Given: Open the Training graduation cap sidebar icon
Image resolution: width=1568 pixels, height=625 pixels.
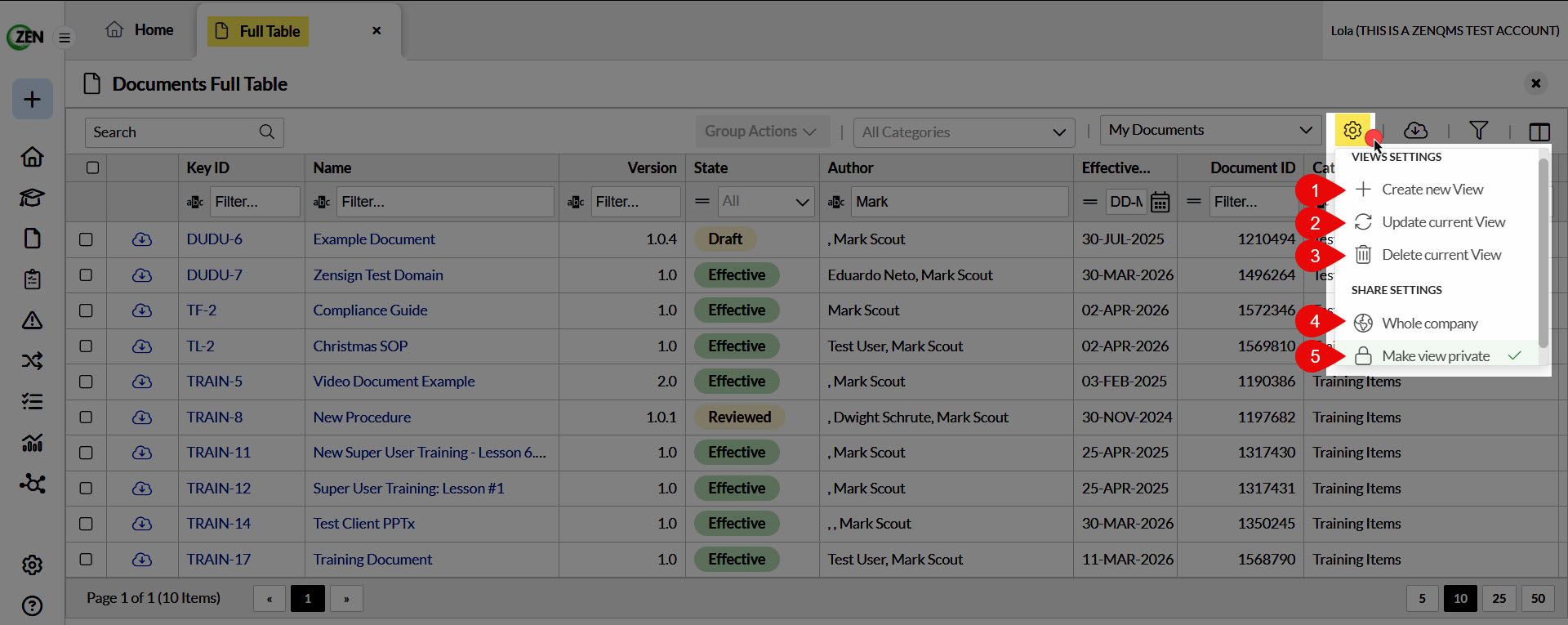Looking at the screenshot, I should pyautogui.click(x=33, y=197).
